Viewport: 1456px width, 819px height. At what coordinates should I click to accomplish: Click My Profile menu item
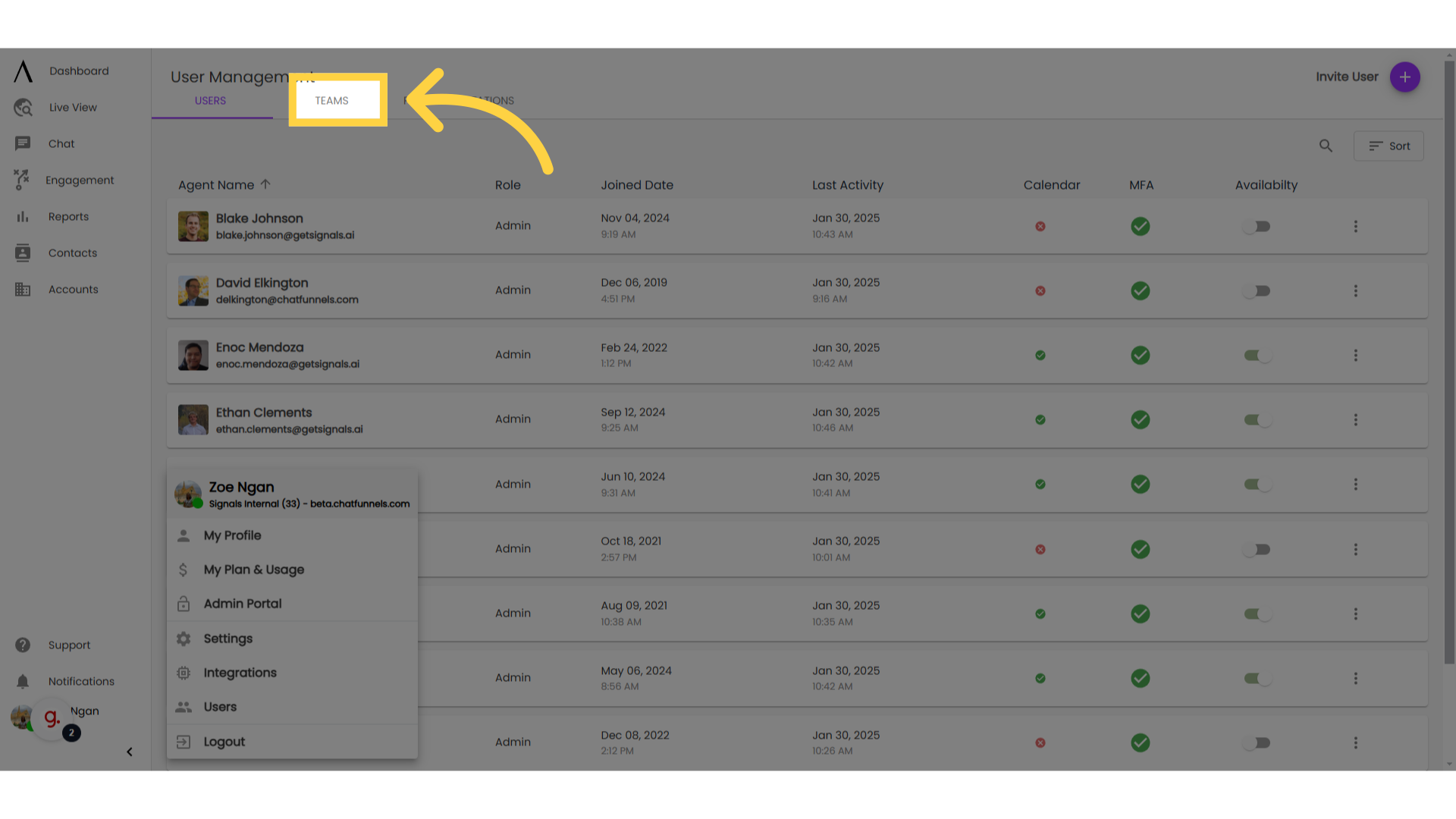coord(232,535)
